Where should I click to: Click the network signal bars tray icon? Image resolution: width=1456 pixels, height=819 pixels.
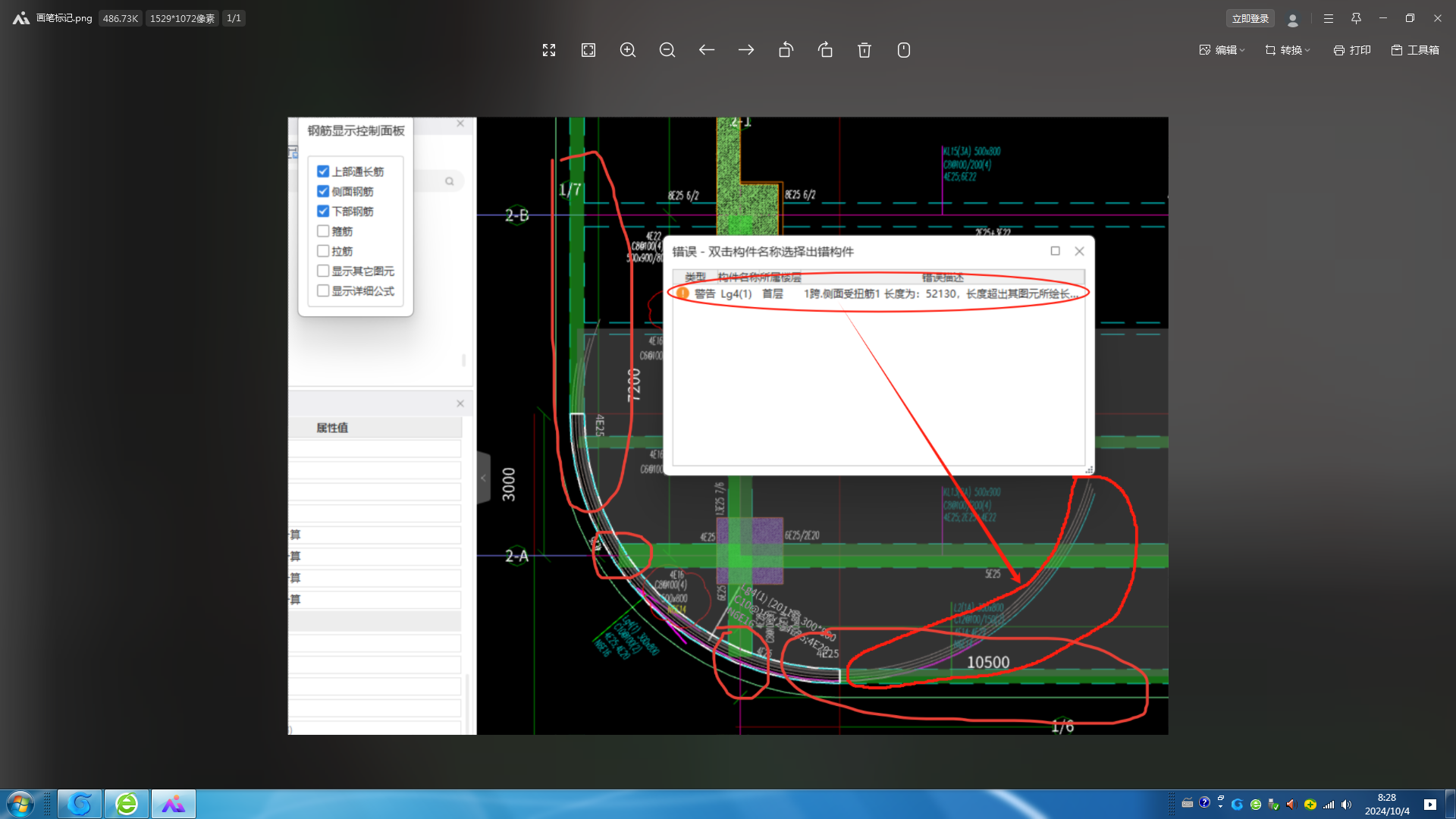[x=1329, y=805]
